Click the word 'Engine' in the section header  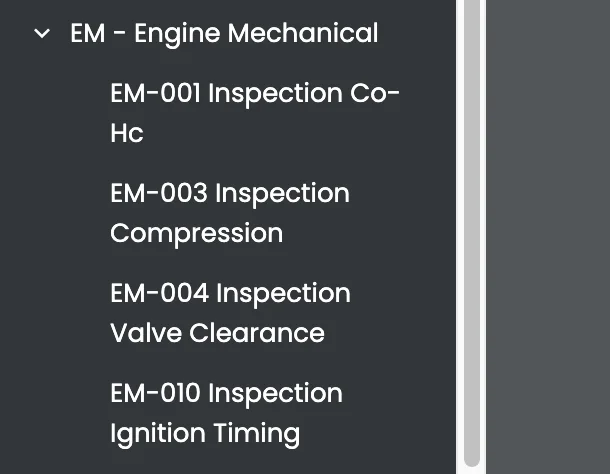click(177, 34)
